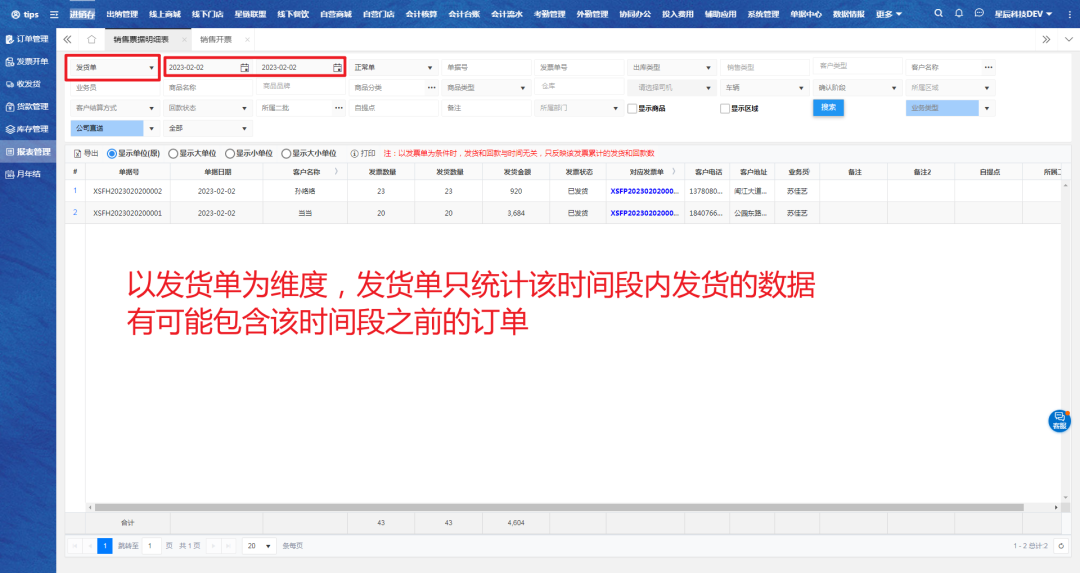Click the horizontal scrollbar below the table
The height and width of the screenshot is (573, 1080).
click(560, 507)
